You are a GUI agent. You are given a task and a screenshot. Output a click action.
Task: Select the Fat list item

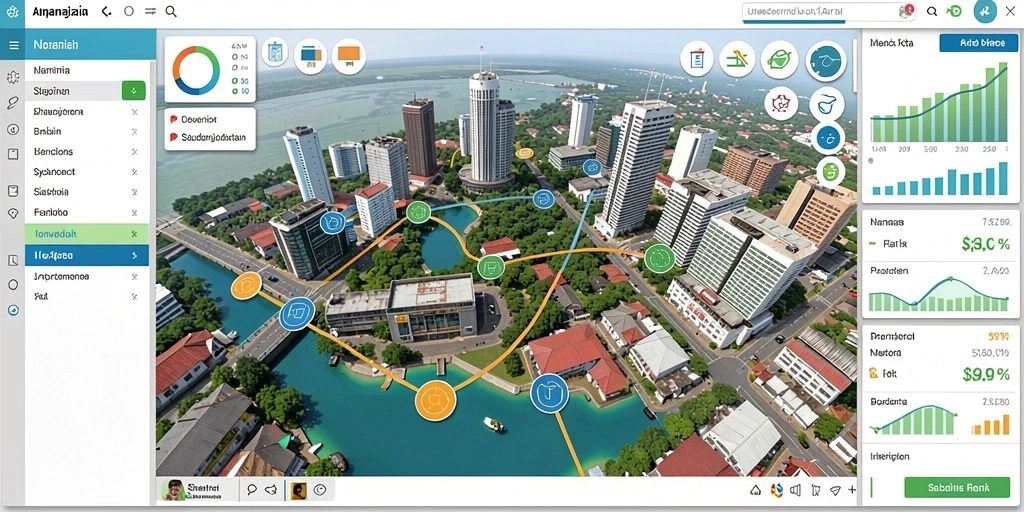[87, 296]
